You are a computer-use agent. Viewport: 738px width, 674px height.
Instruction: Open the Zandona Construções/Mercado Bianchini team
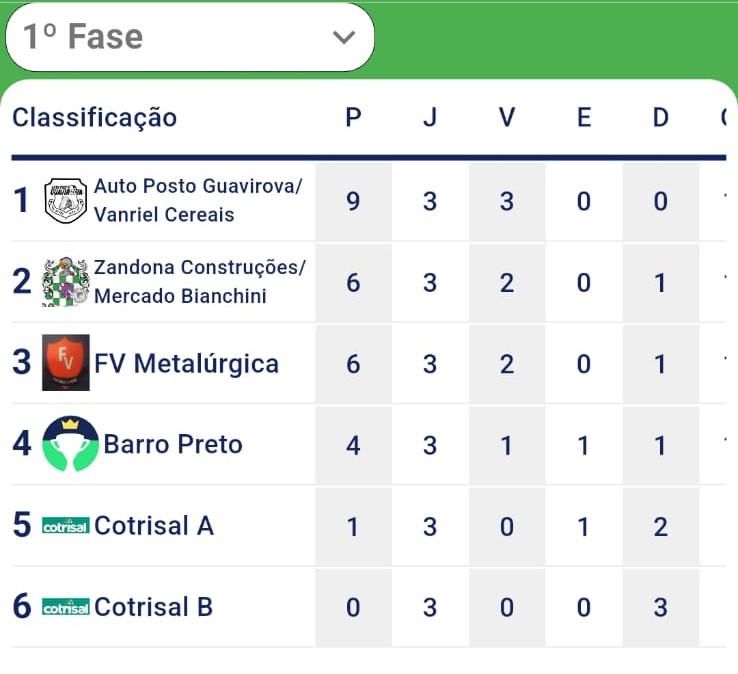coord(200,282)
